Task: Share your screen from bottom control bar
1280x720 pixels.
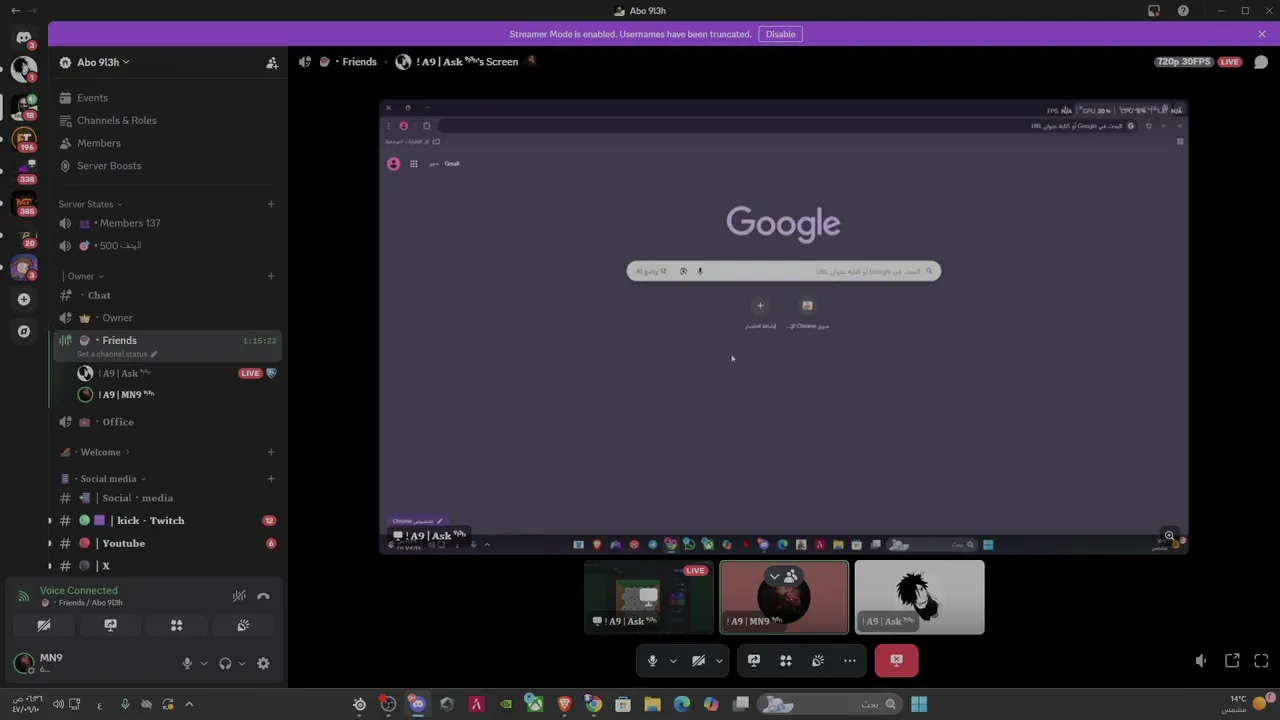Action: (754, 660)
